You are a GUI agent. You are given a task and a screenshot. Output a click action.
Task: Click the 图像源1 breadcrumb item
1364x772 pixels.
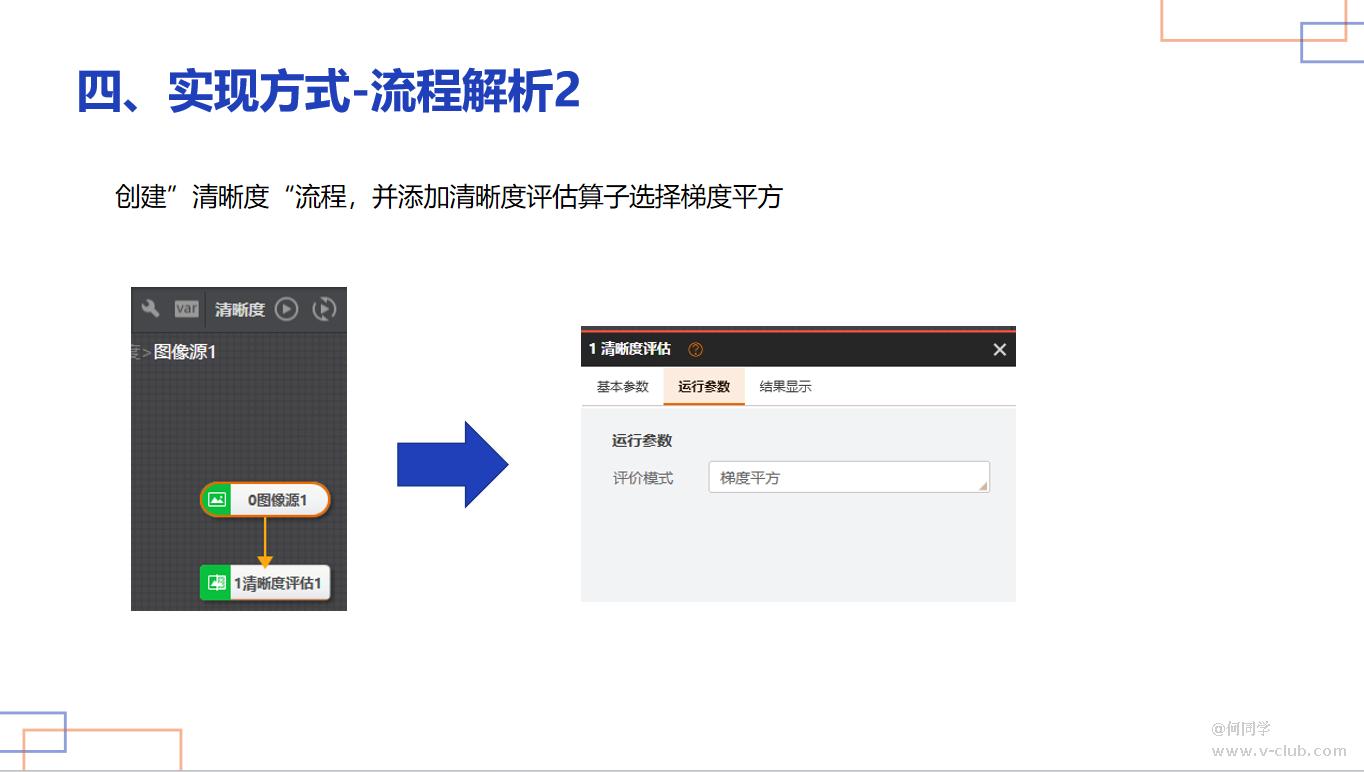185,352
